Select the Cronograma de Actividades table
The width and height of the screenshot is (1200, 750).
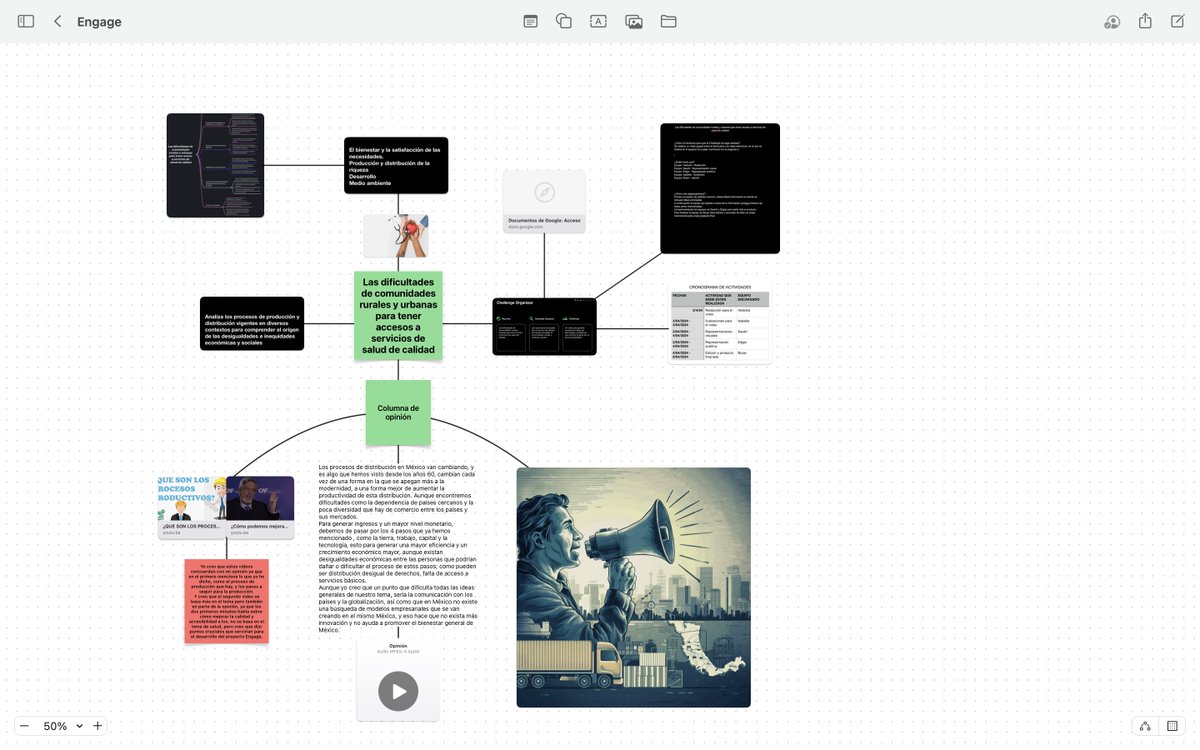pos(720,324)
